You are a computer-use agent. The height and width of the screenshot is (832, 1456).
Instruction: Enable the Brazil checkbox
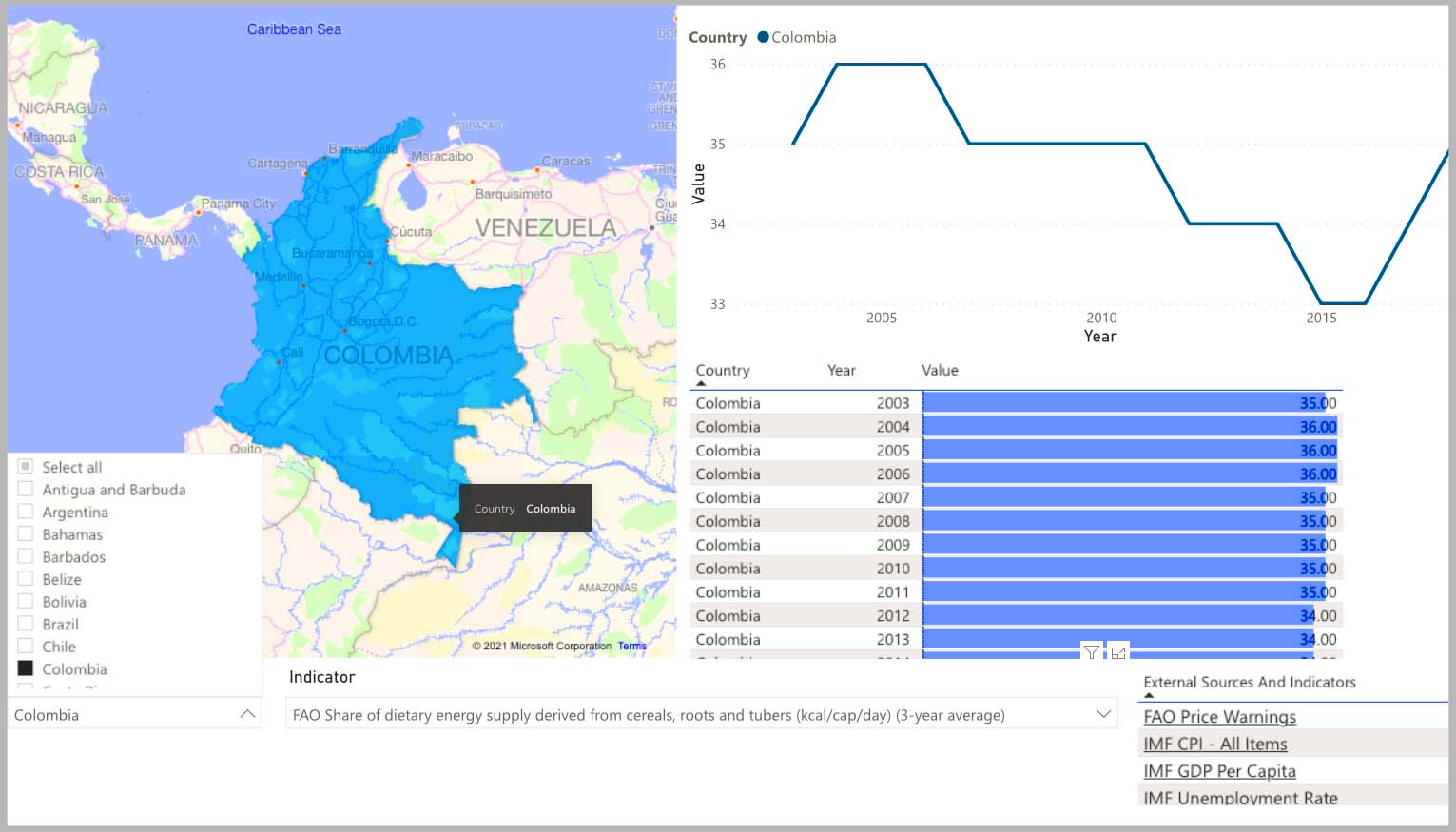(x=26, y=624)
